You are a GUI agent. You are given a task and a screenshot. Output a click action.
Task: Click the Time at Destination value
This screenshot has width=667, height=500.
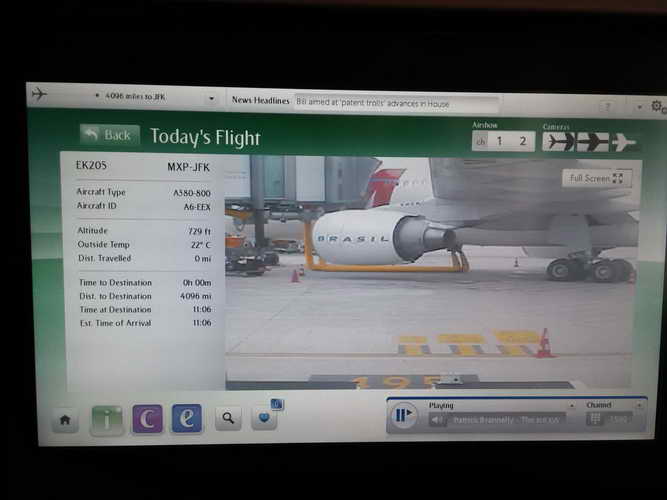point(202,309)
